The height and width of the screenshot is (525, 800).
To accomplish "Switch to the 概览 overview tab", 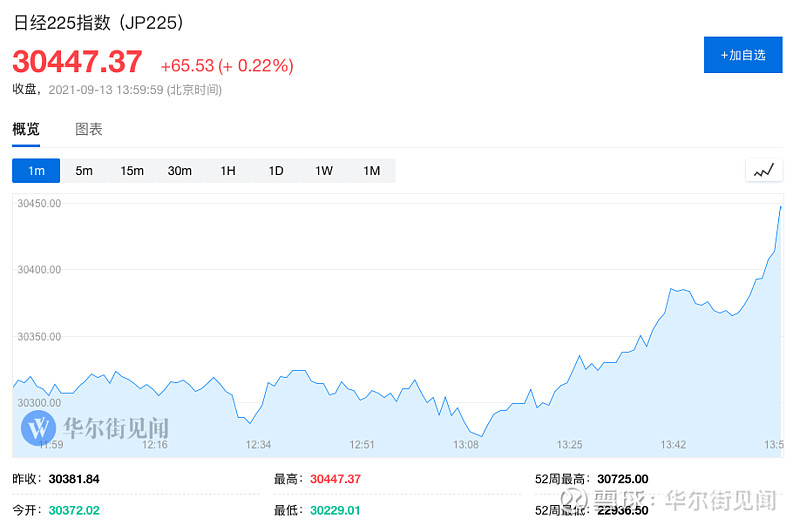I will [26, 129].
